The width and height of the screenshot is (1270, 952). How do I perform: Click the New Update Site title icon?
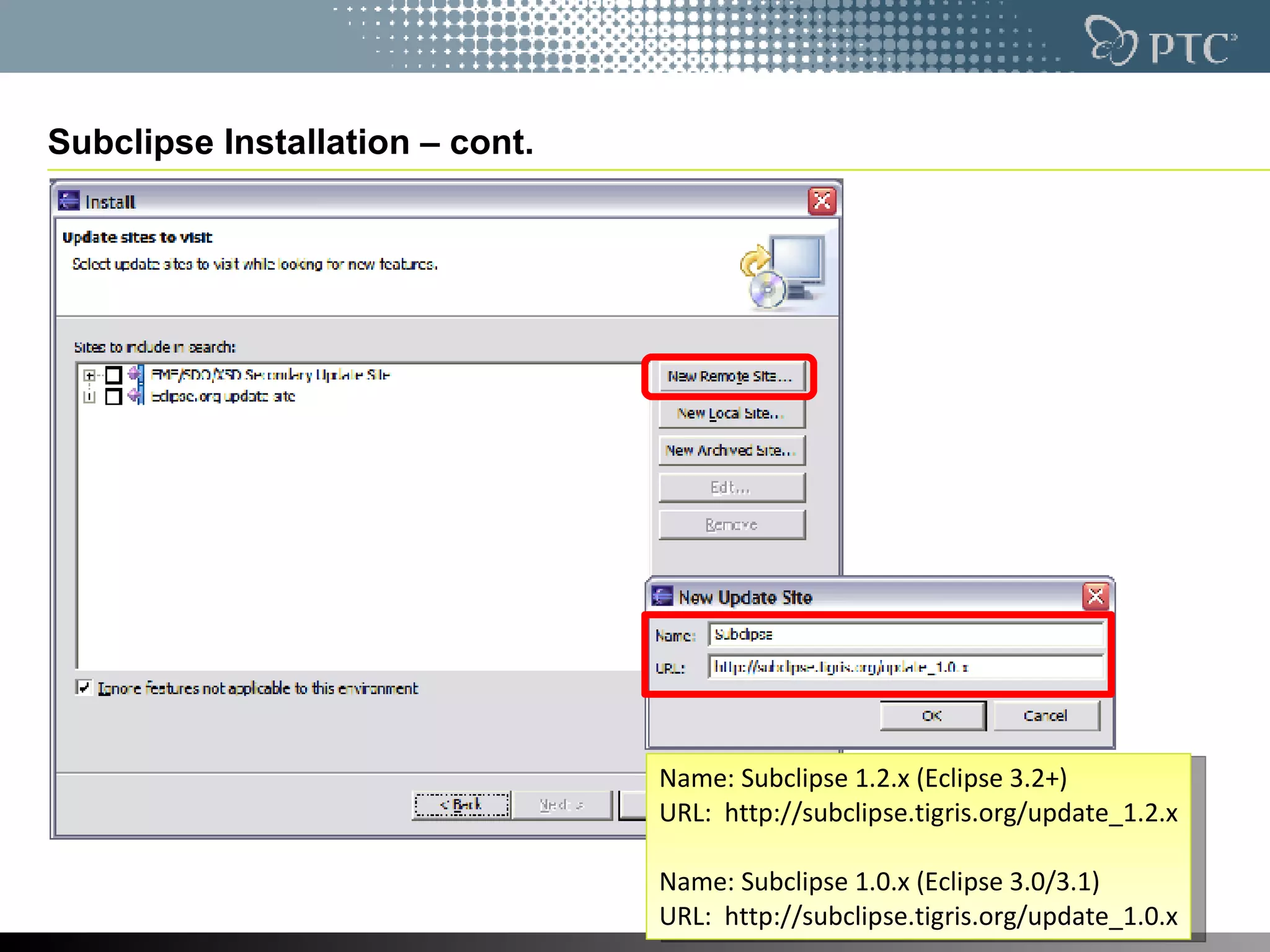(662, 596)
